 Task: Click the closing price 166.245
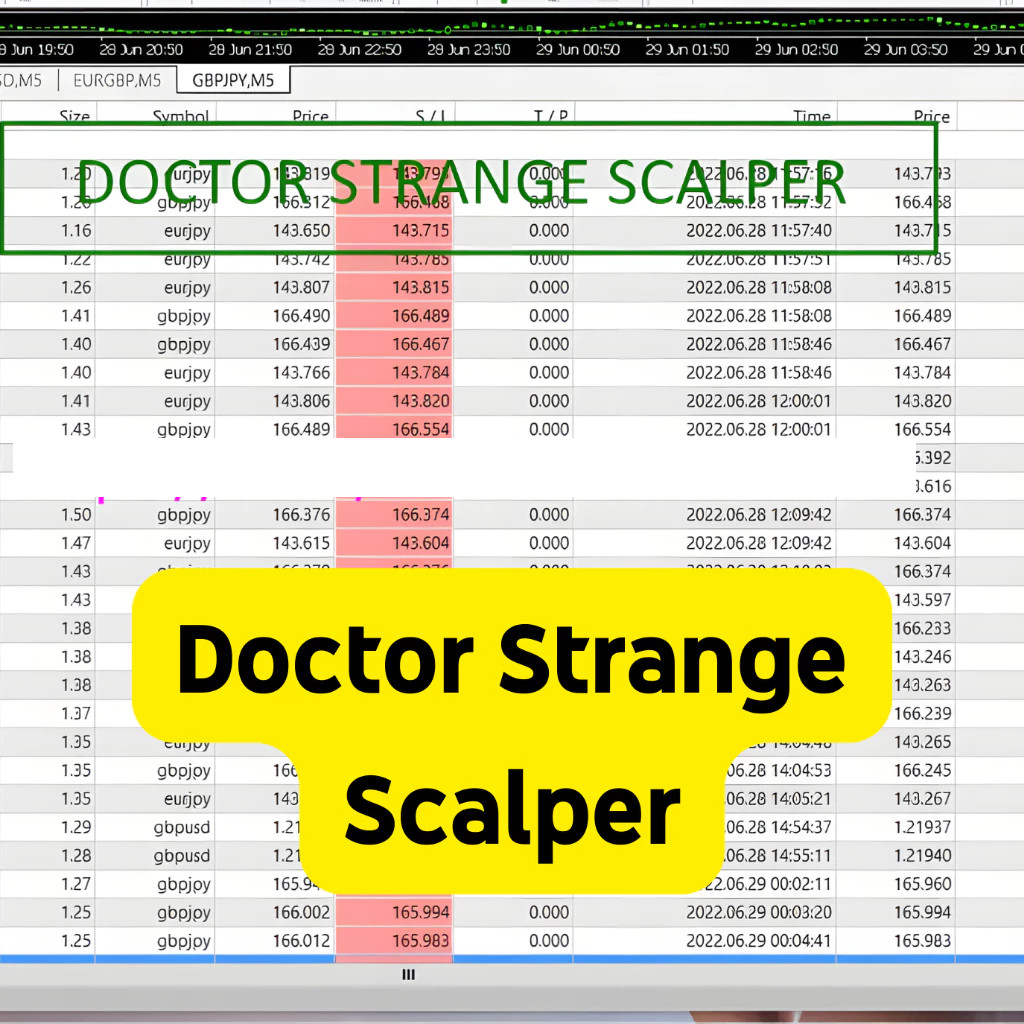pos(922,770)
